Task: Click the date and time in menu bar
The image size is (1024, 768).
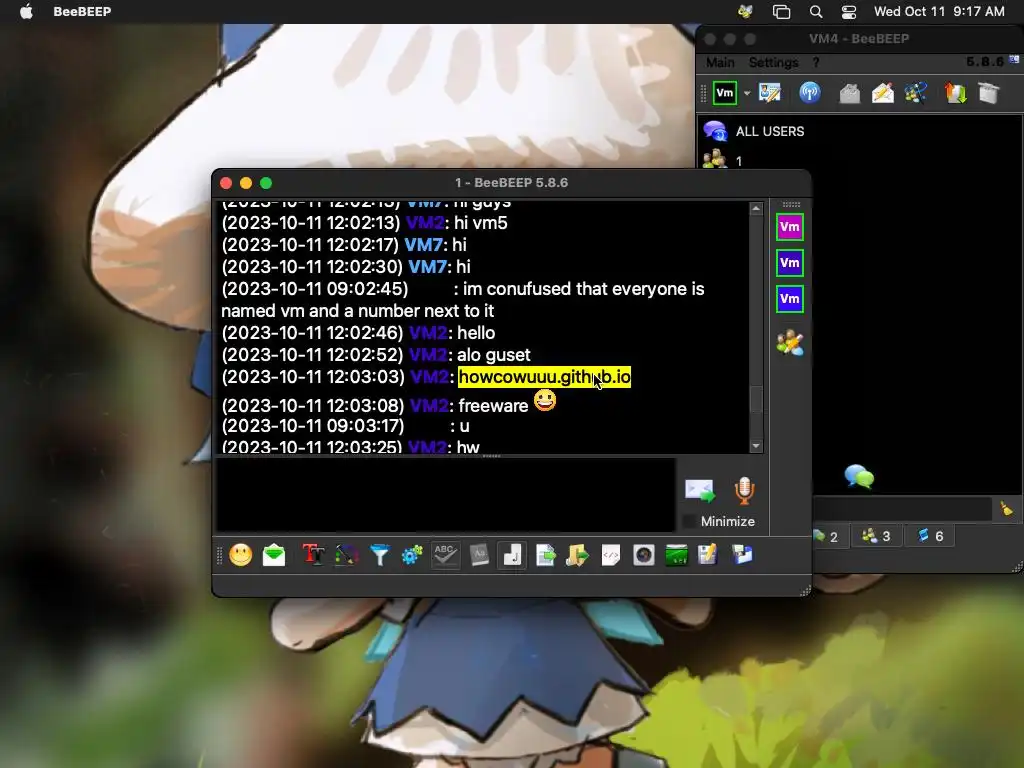Action: (x=939, y=11)
